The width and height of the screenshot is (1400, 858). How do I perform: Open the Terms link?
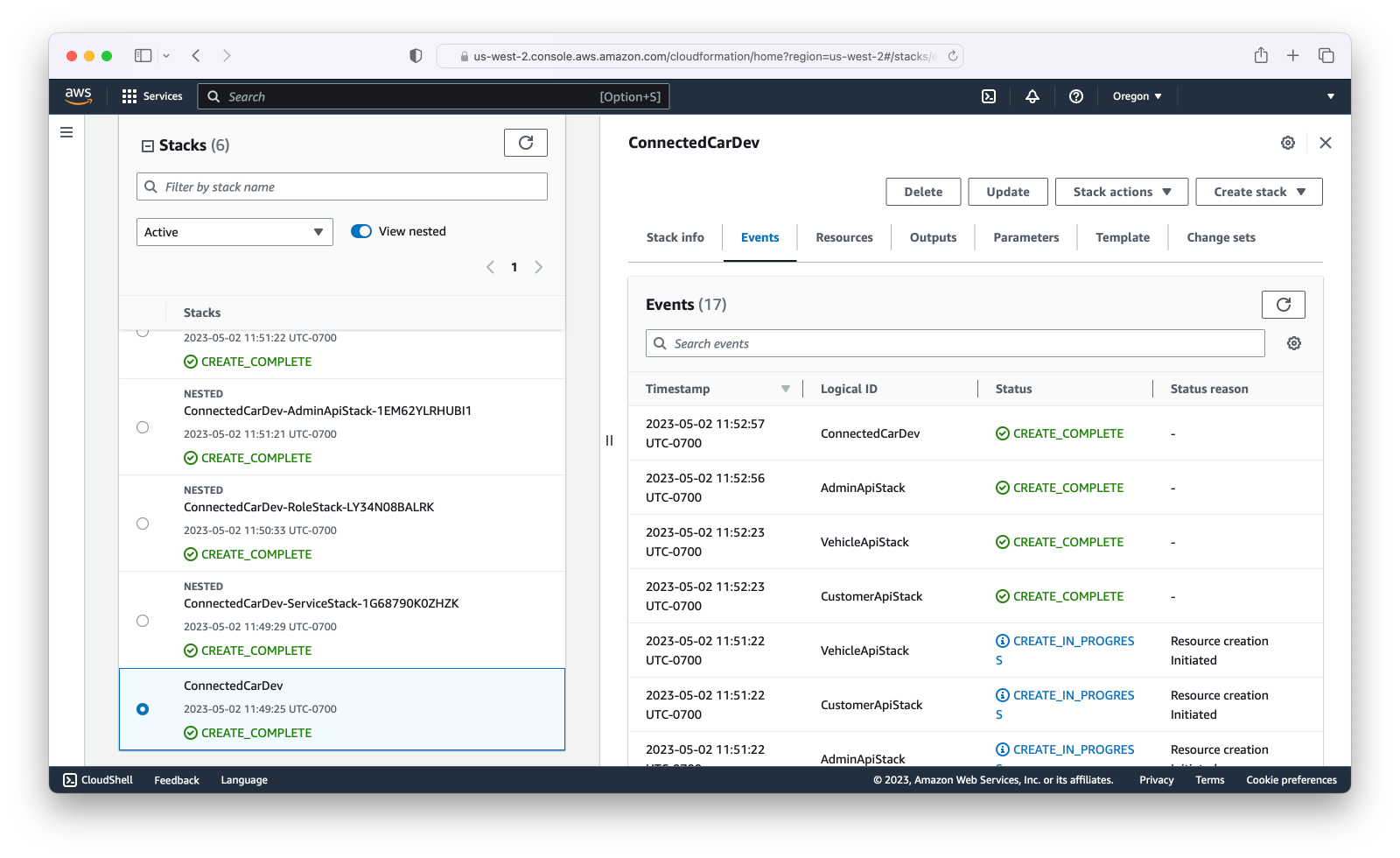tap(1210, 780)
